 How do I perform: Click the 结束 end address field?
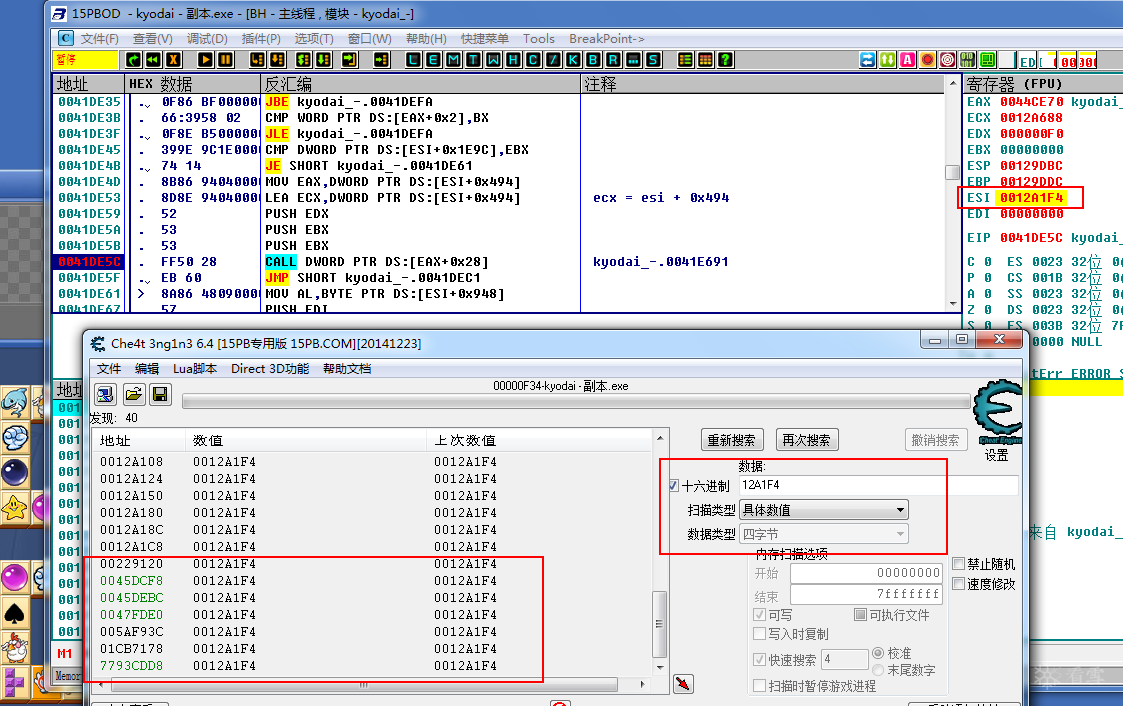pyautogui.click(x=865, y=594)
